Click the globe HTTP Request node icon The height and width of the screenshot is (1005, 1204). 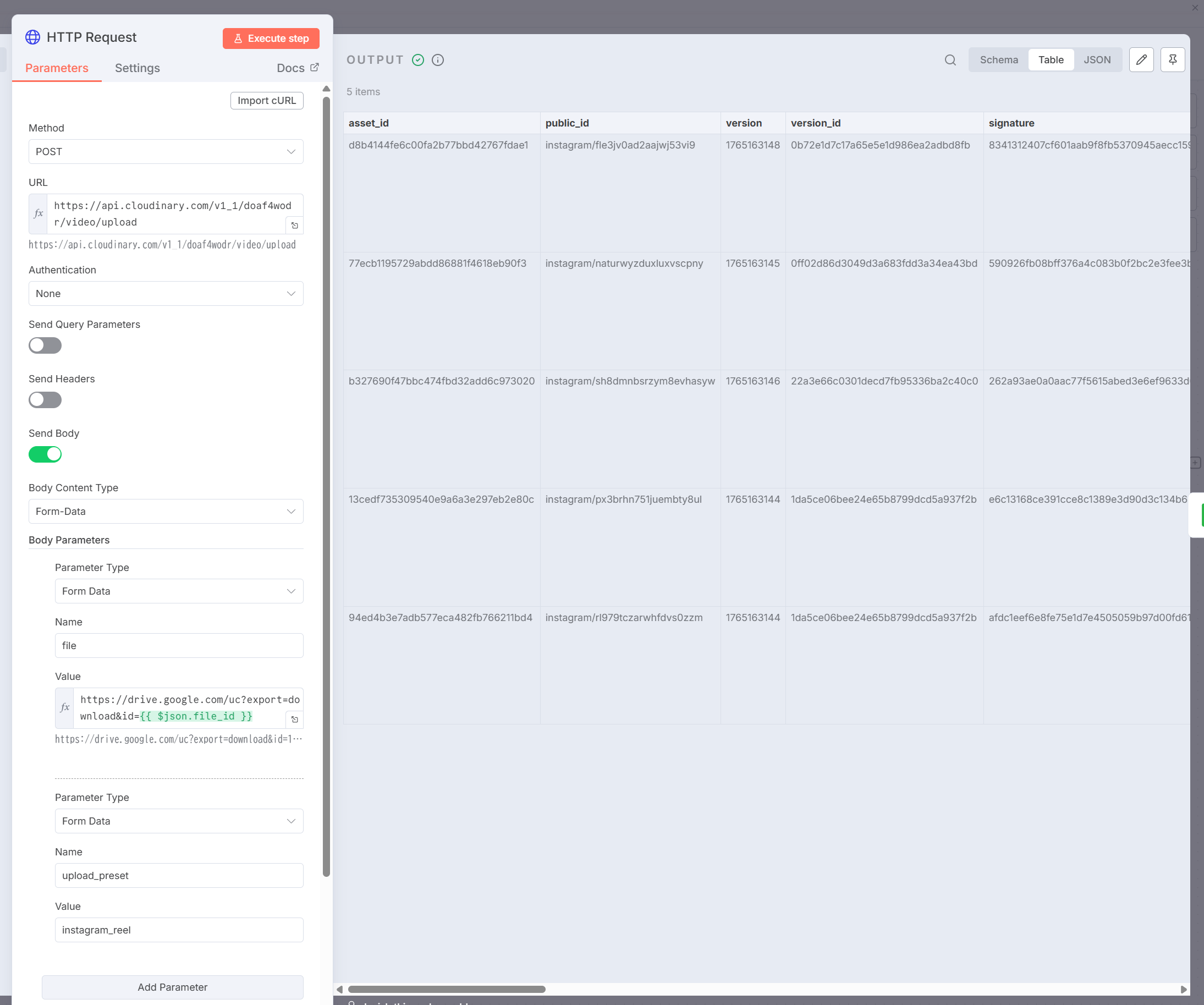click(32, 37)
